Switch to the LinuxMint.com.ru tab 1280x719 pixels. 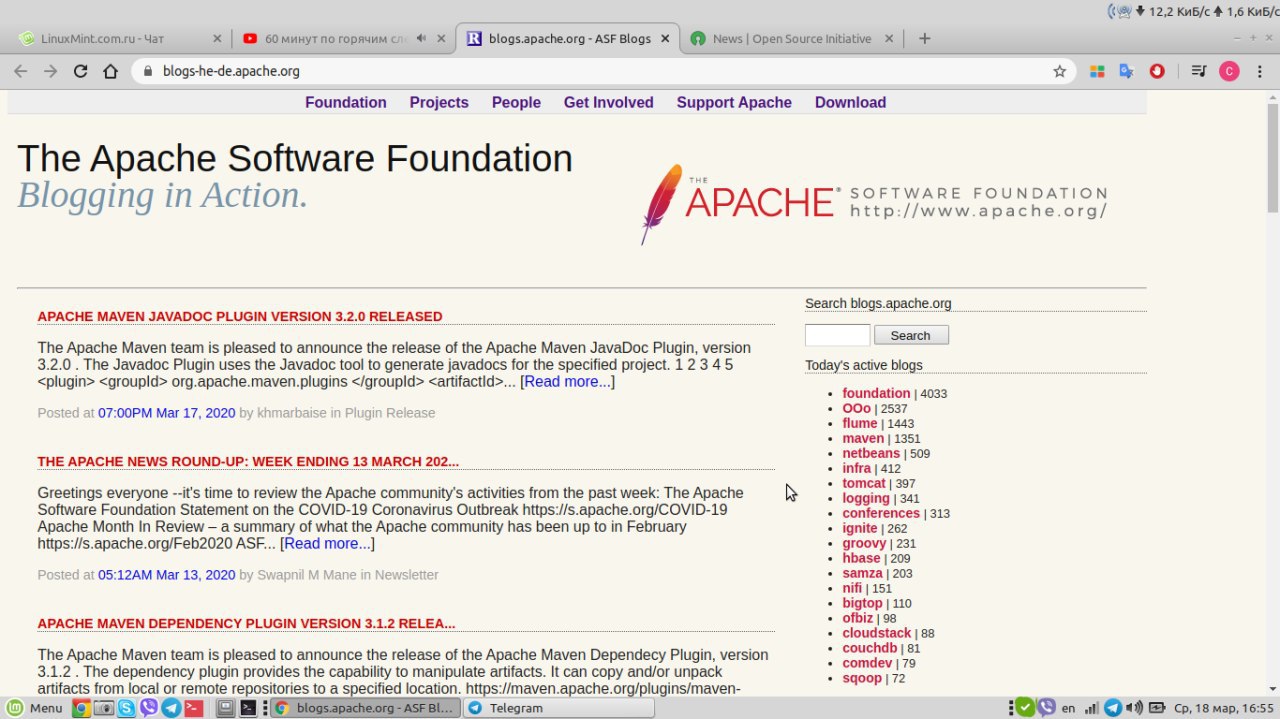pos(118,38)
